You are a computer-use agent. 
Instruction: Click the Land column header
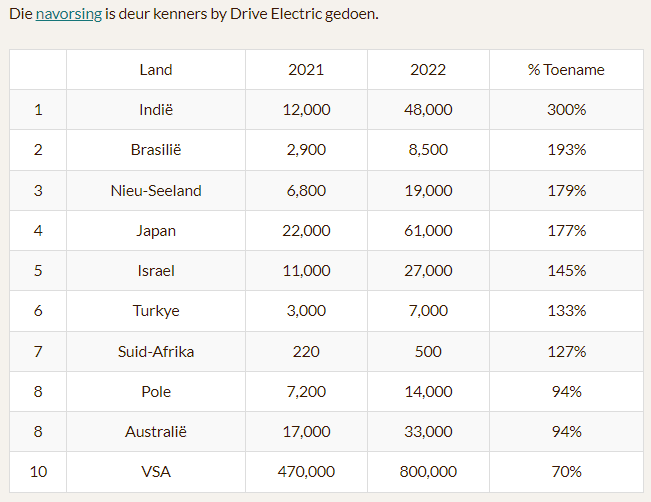click(x=156, y=70)
